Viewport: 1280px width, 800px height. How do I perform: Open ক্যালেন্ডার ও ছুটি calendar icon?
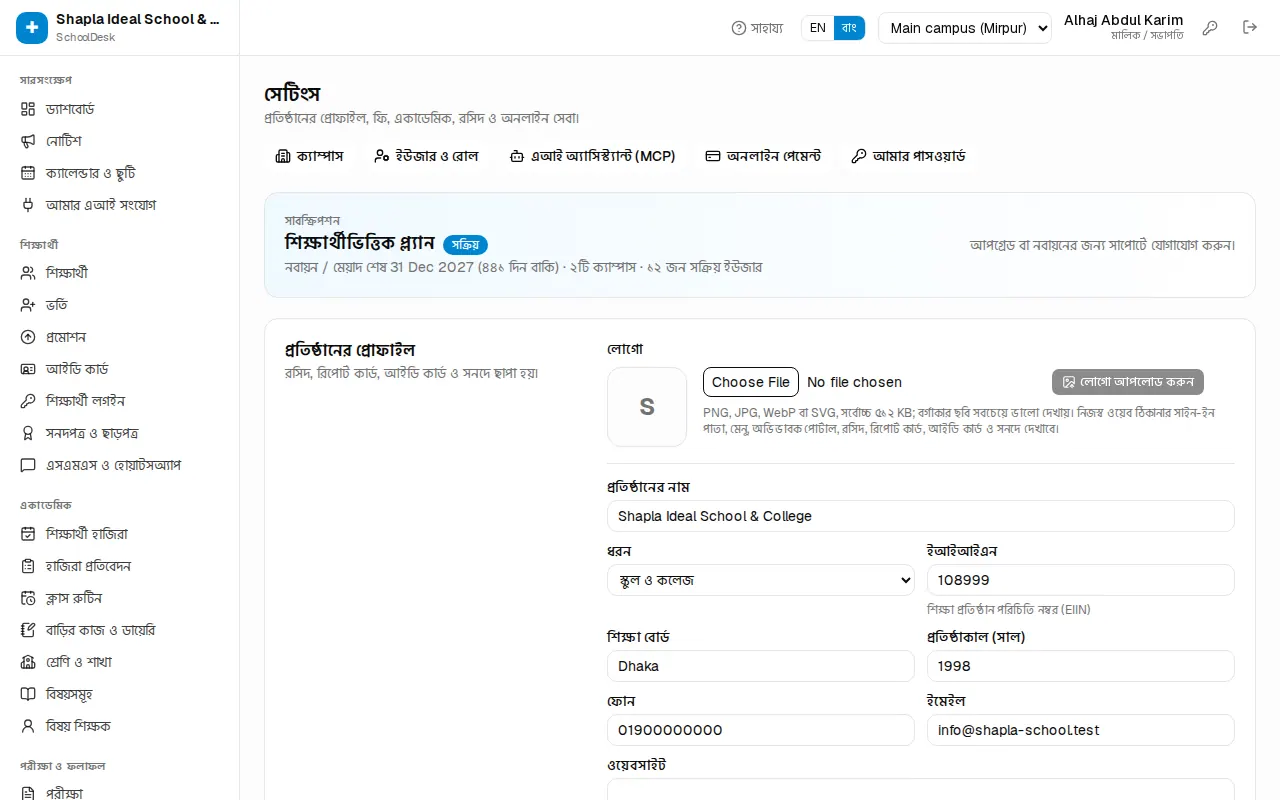tap(28, 173)
